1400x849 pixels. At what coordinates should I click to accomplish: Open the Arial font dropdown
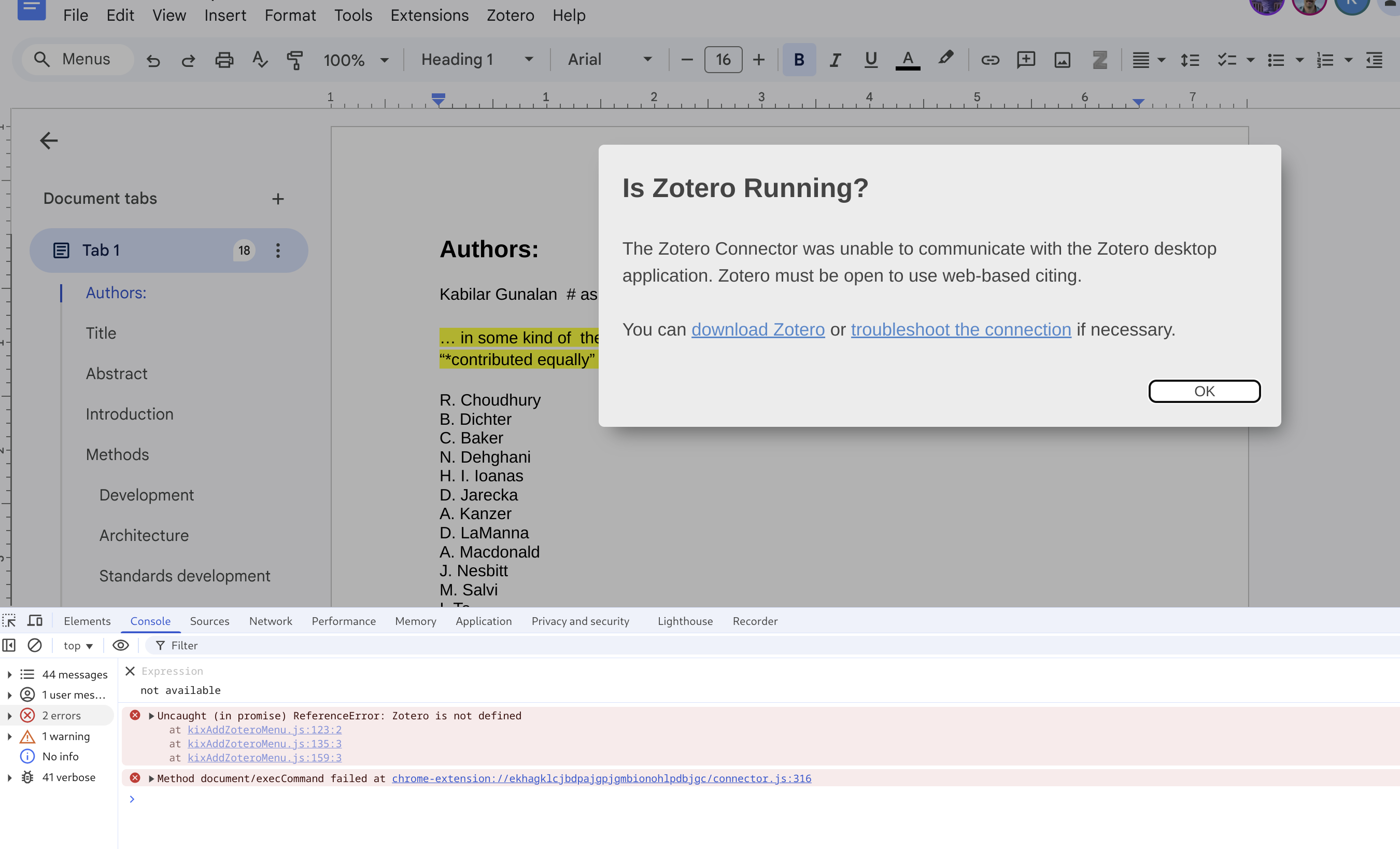[609, 60]
